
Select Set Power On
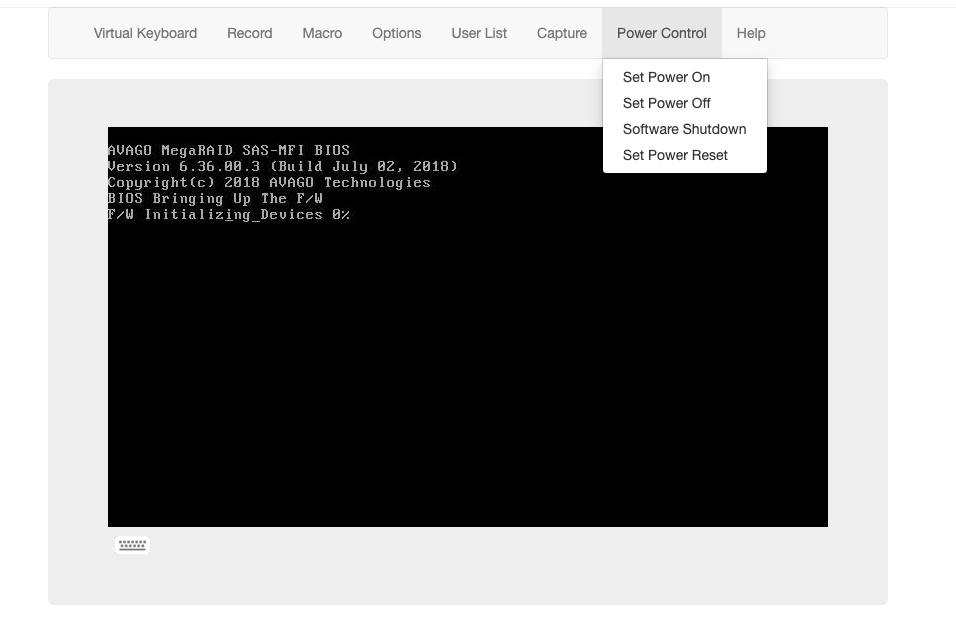666,77
